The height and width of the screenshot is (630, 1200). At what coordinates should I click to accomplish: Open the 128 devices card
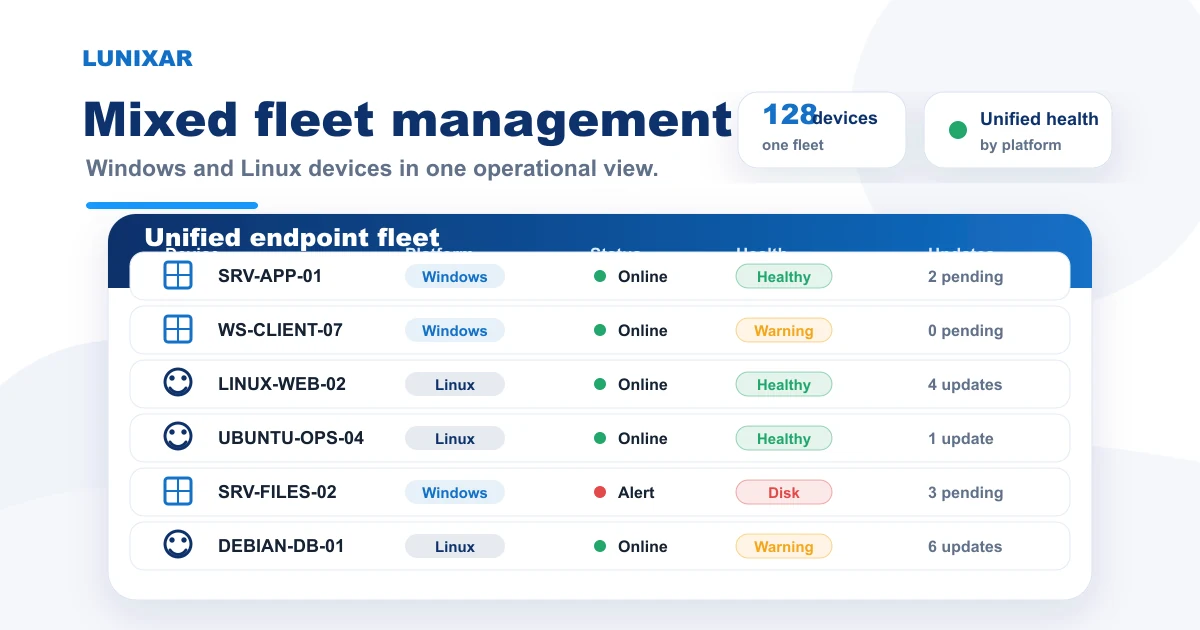822,130
